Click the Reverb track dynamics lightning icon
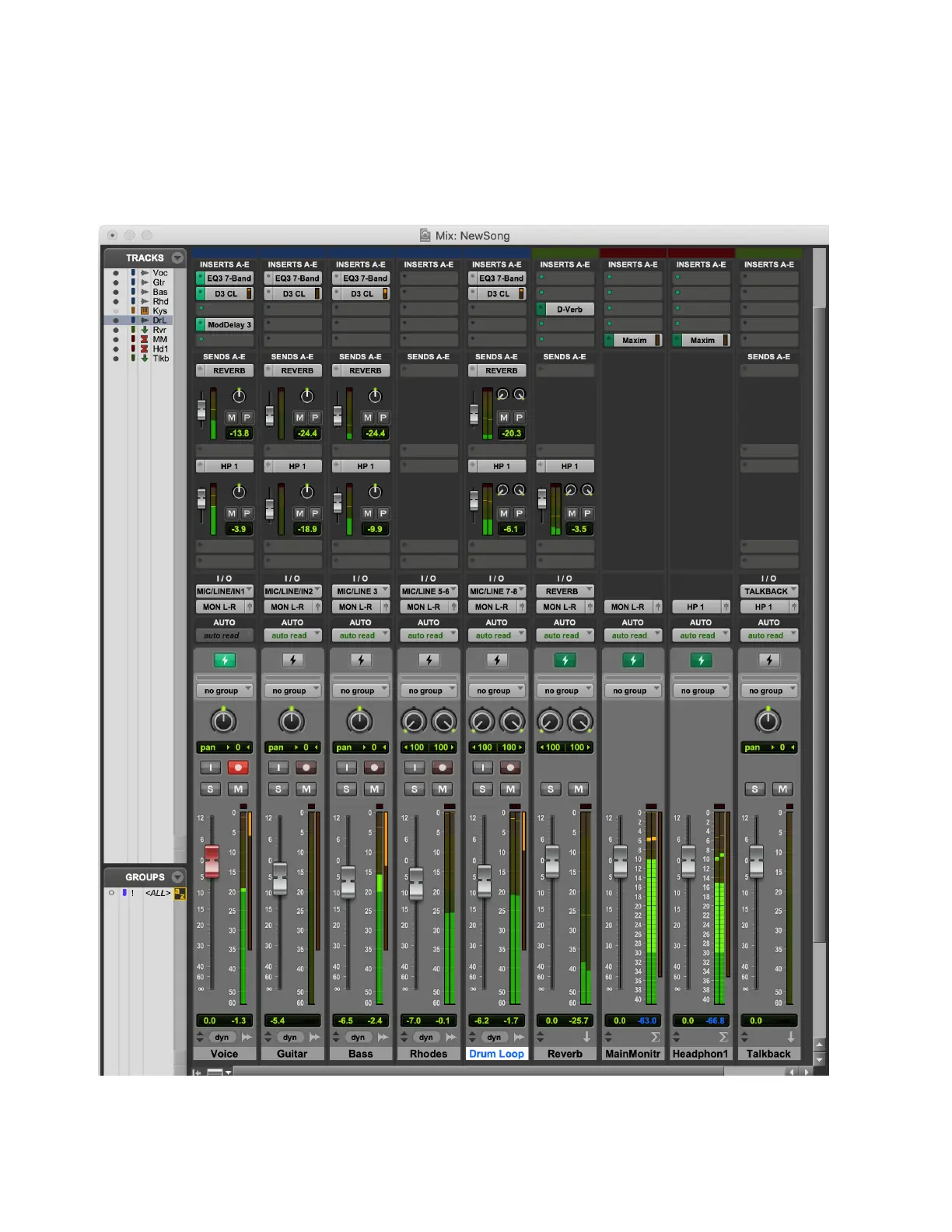Image resolution: width=952 pixels, height=1232 pixels. click(x=565, y=660)
